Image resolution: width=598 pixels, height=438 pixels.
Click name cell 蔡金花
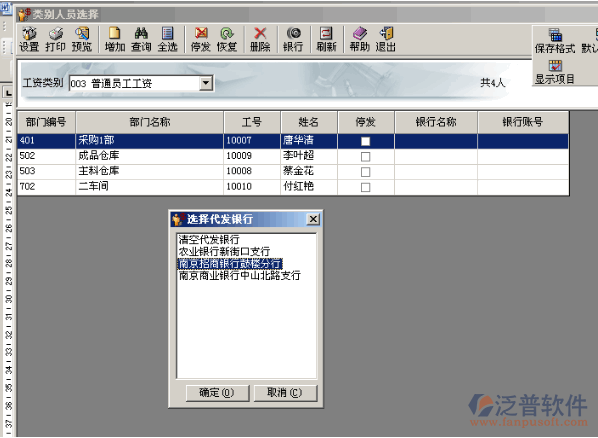pos(309,171)
